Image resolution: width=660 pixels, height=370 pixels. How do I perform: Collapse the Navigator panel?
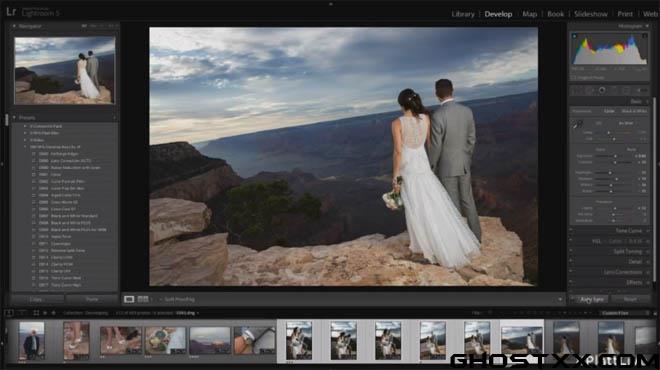(14, 26)
